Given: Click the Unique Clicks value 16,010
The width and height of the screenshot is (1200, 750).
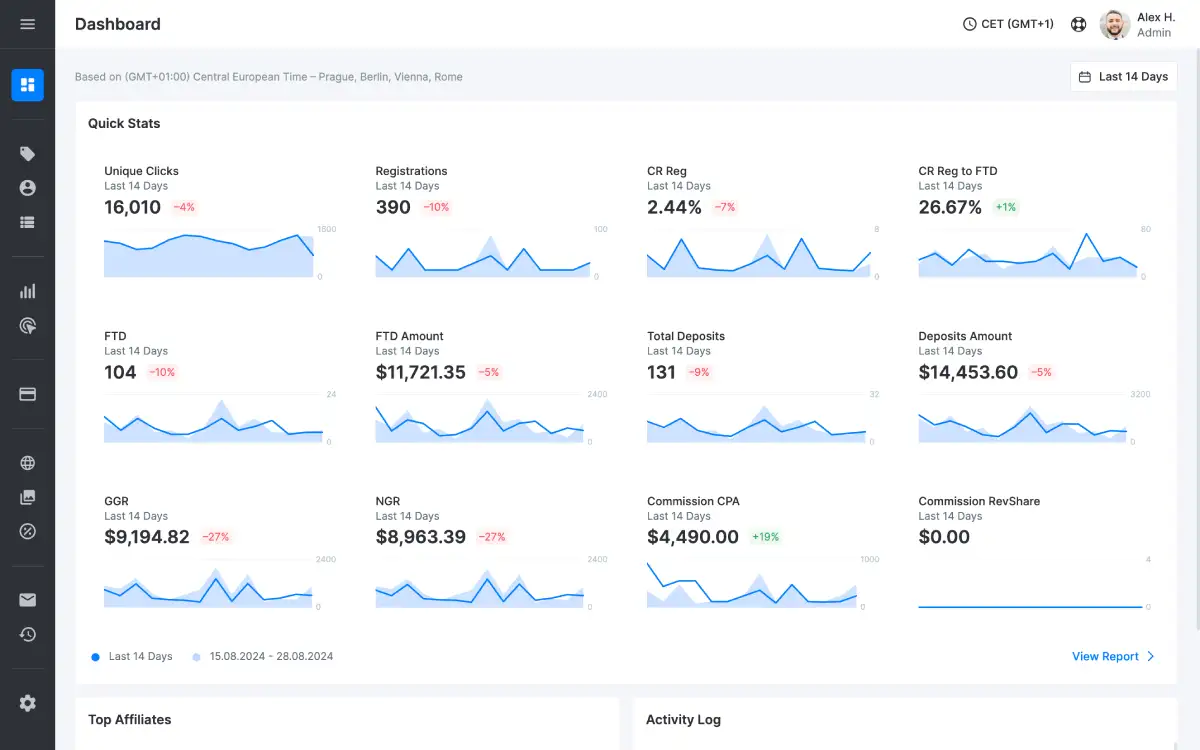Looking at the screenshot, I should (132, 207).
